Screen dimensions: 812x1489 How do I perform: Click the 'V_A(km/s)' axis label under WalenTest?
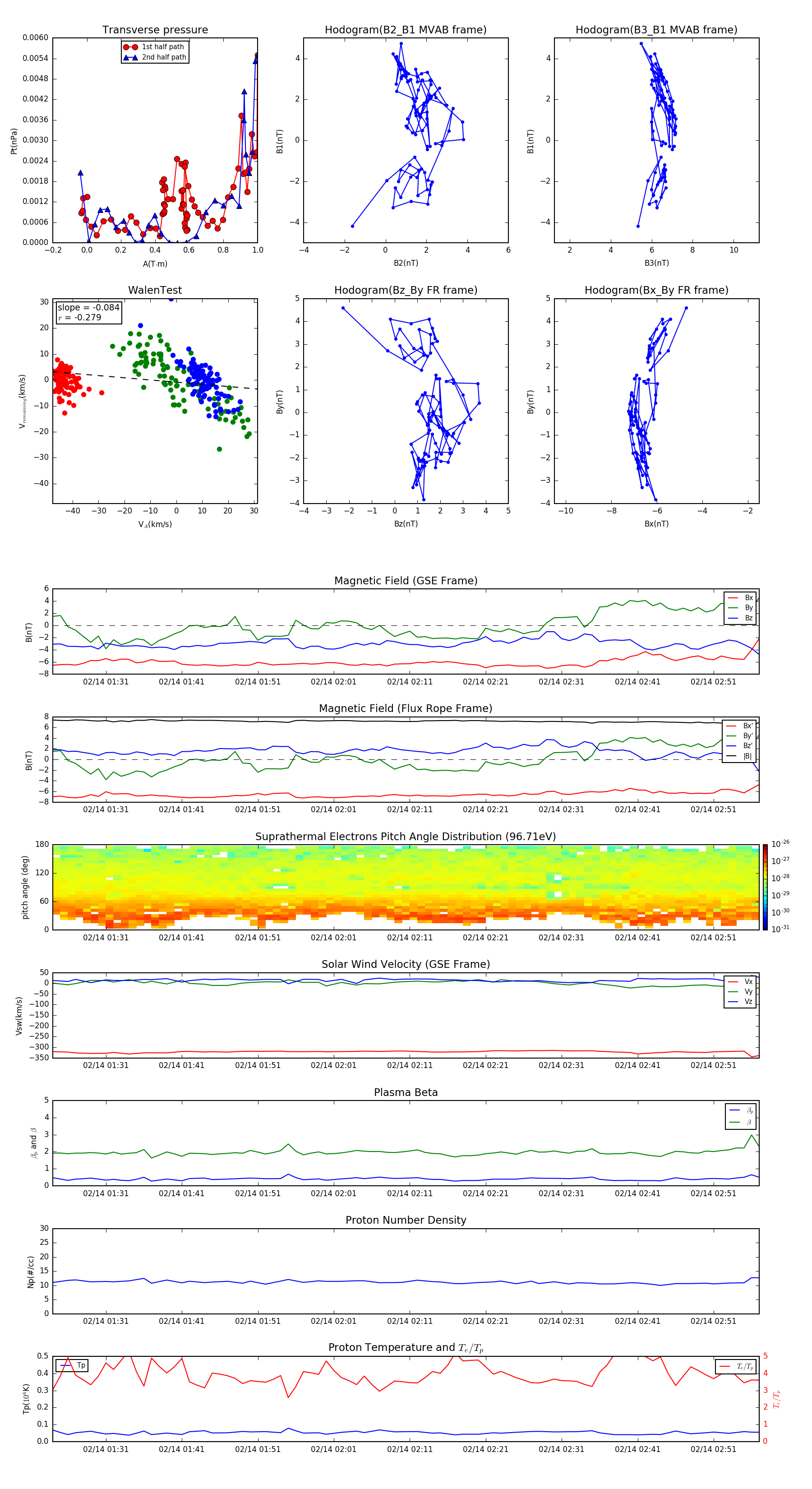coord(155,524)
